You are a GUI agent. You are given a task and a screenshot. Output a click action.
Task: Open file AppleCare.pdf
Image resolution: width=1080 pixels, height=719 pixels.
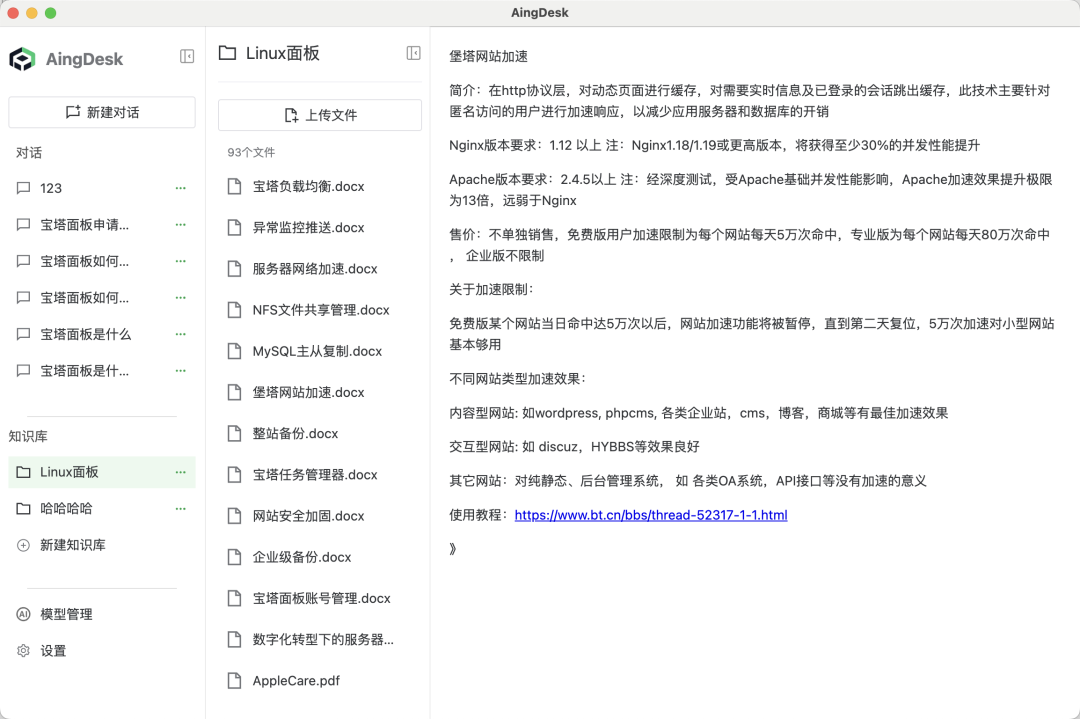point(320,681)
